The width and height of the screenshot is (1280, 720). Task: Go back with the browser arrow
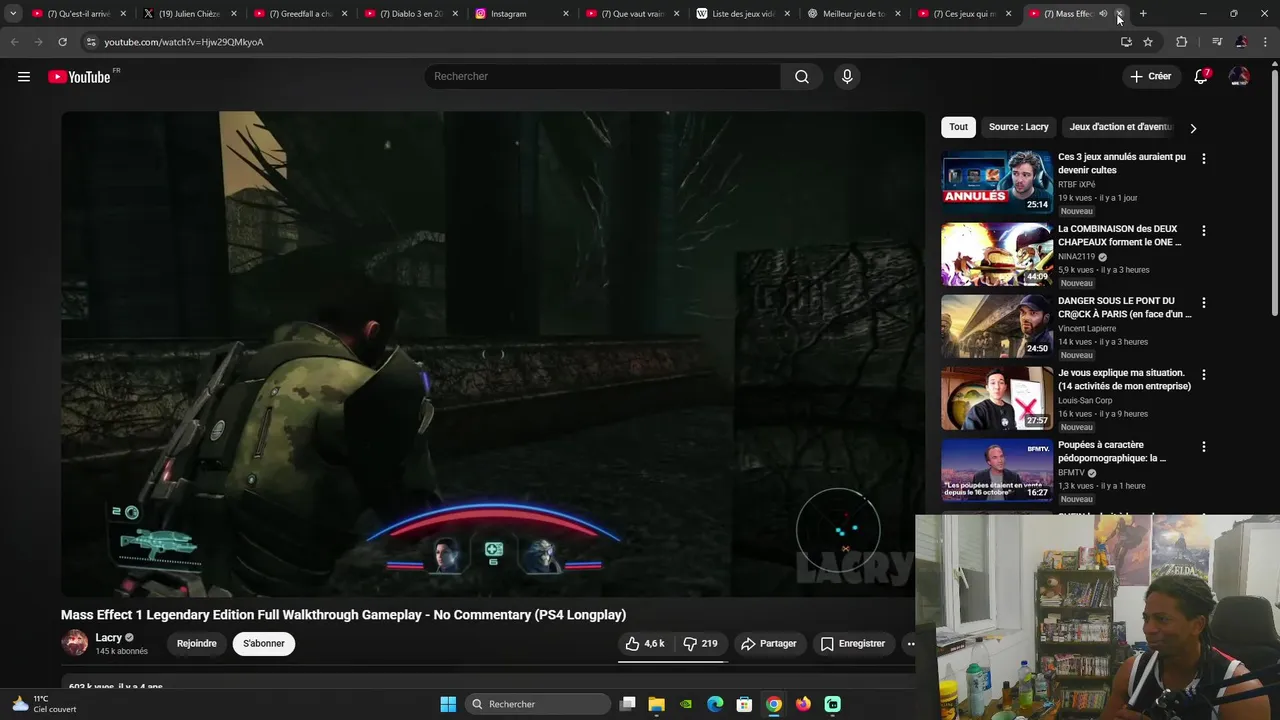14,42
